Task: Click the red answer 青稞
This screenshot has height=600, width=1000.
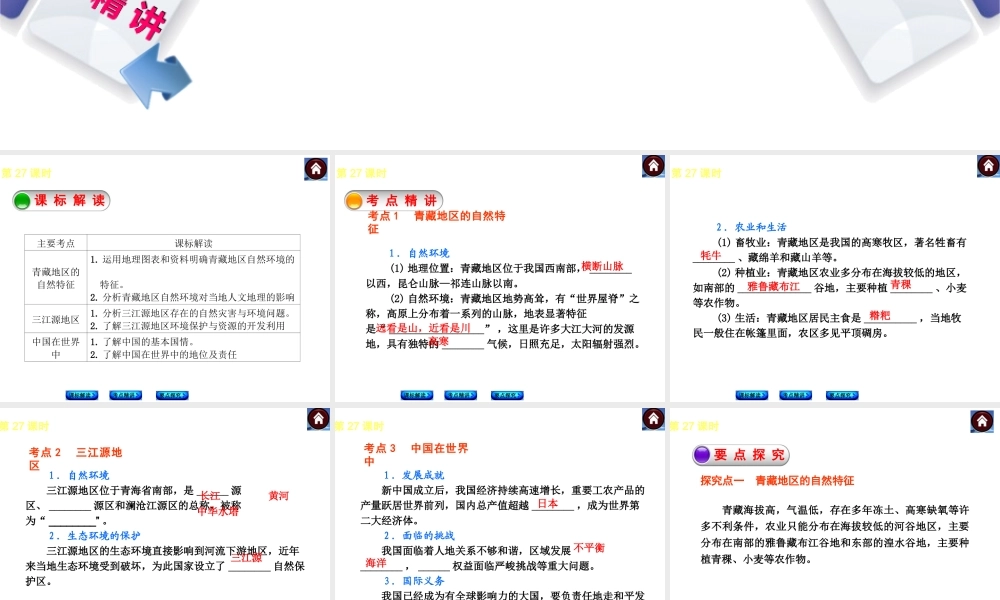Action: coord(901,284)
